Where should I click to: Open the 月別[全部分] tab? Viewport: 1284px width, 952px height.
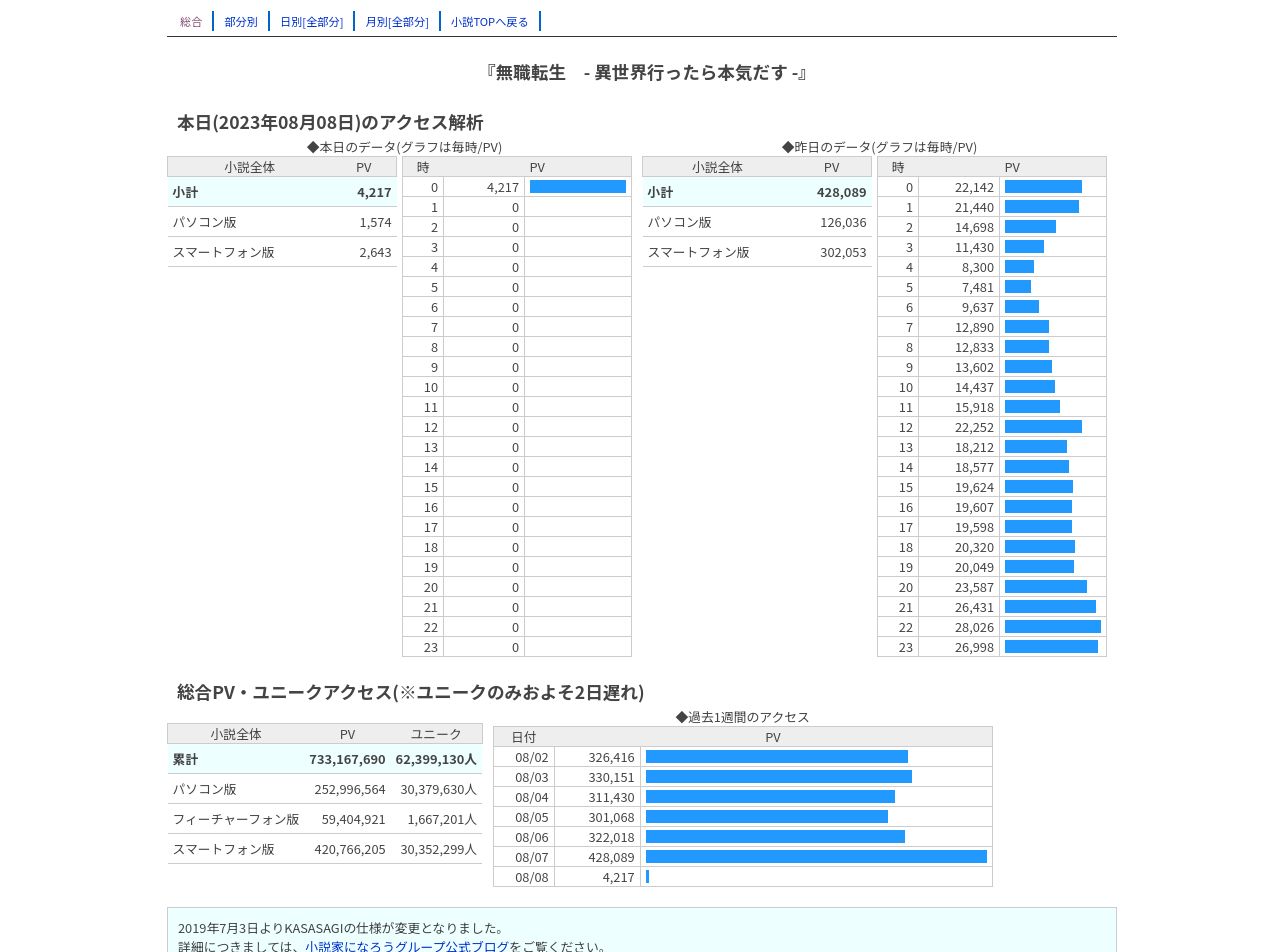[397, 21]
